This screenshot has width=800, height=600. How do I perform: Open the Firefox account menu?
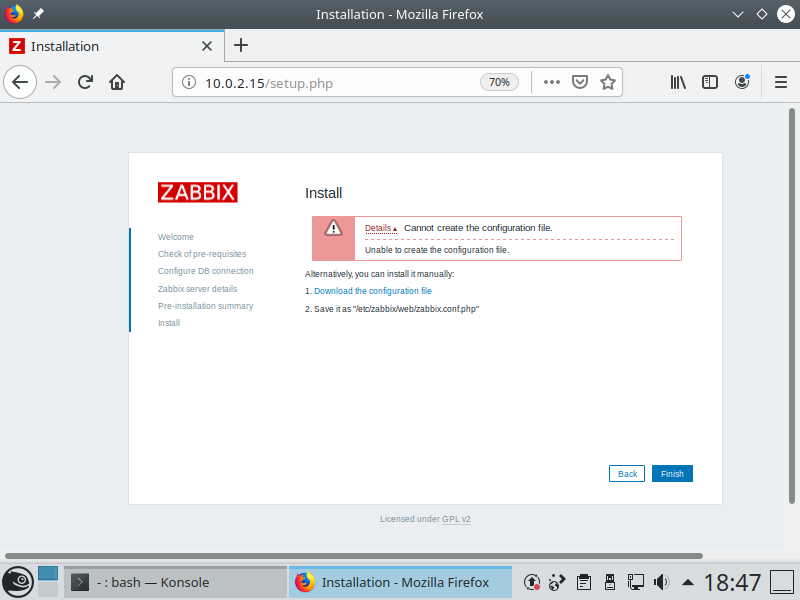(x=742, y=82)
